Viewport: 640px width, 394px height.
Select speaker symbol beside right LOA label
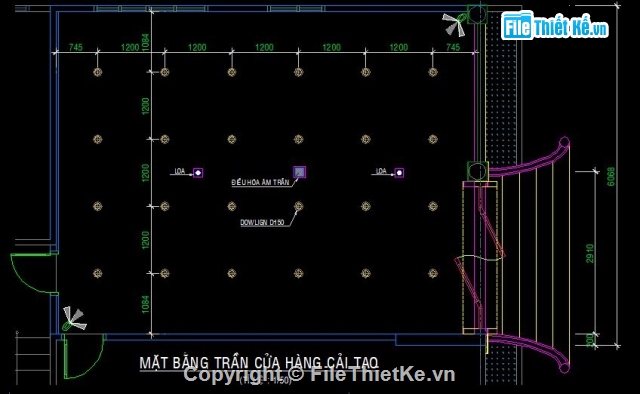(x=399, y=173)
